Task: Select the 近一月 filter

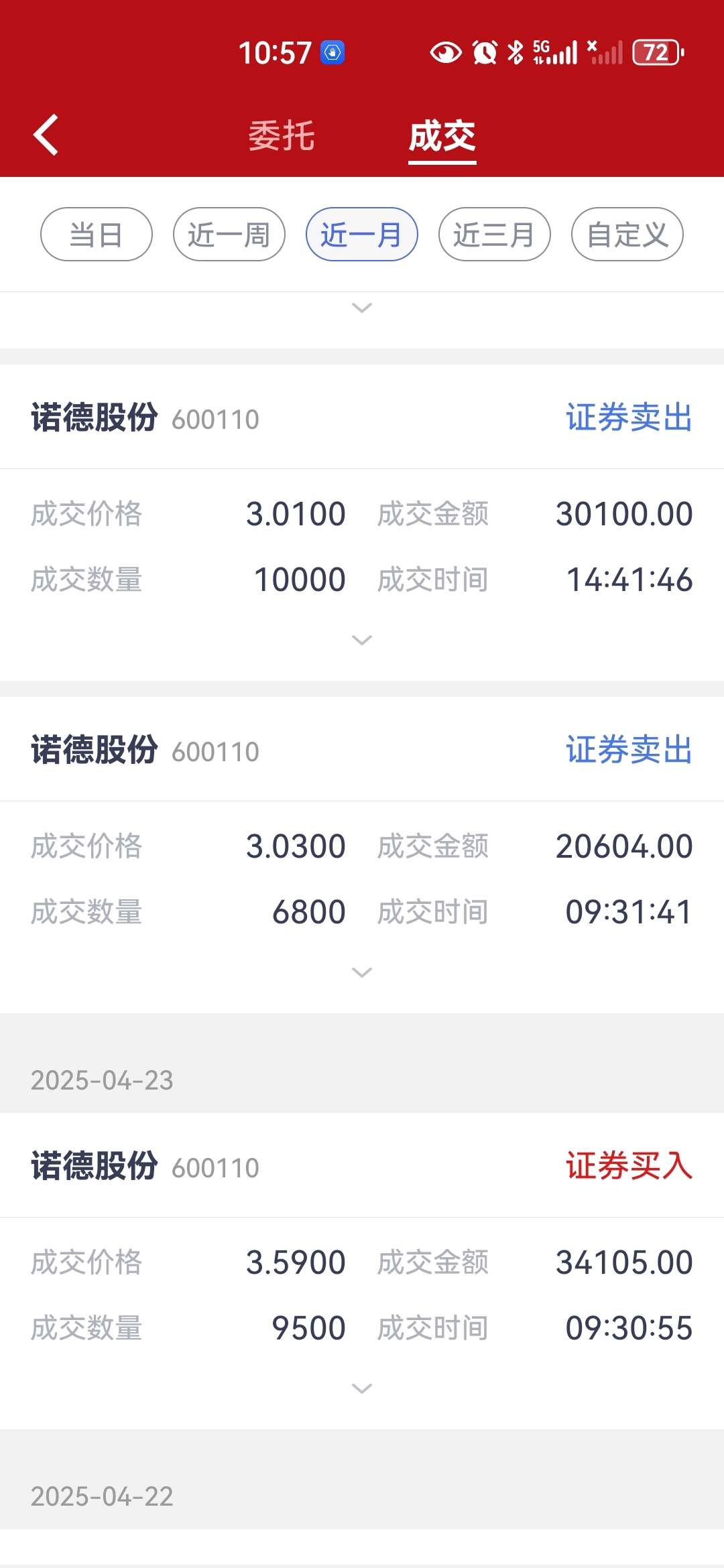Action: click(x=362, y=235)
